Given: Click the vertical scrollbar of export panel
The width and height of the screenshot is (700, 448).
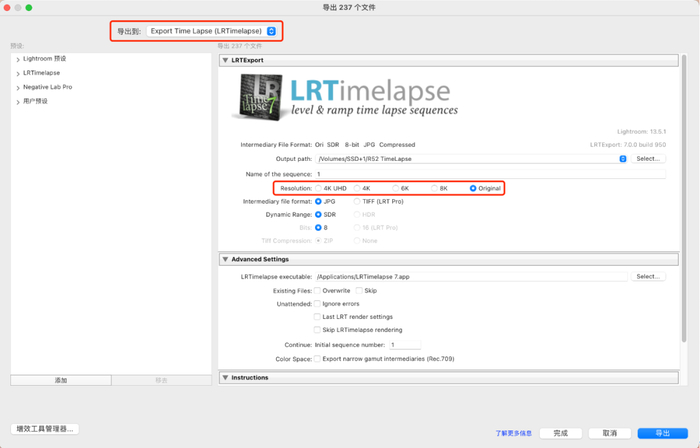Looking at the screenshot, I should point(684,199).
